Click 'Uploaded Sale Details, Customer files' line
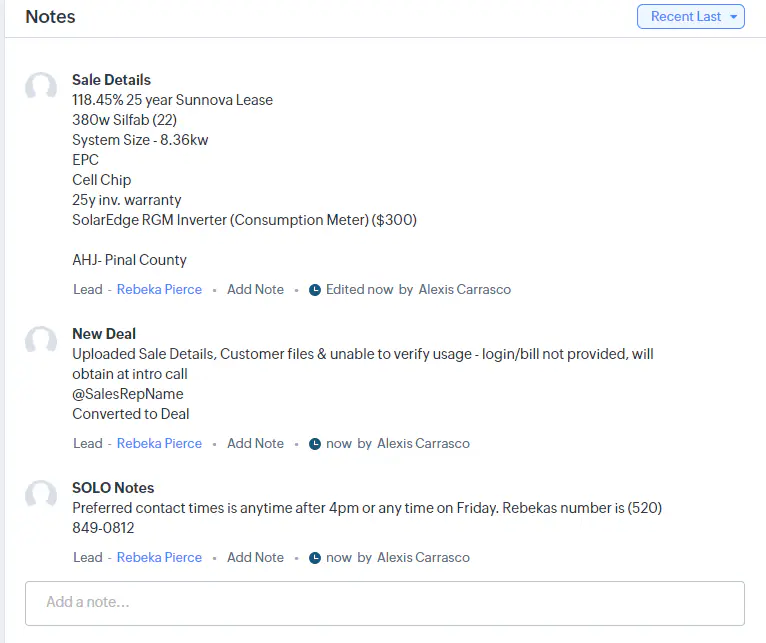Image resolution: width=766 pixels, height=643 pixels. pyautogui.click(x=363, y=354)
